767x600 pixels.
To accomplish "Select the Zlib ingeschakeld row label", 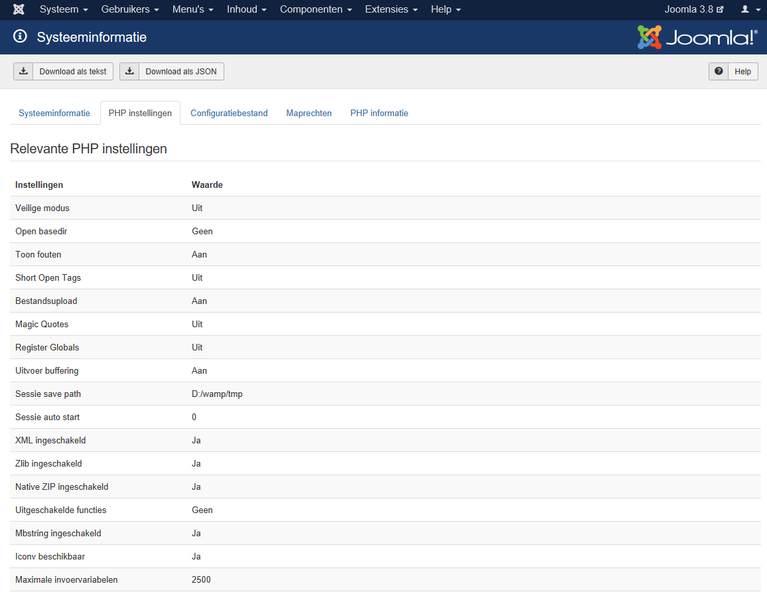I will (x=48, y=464).
